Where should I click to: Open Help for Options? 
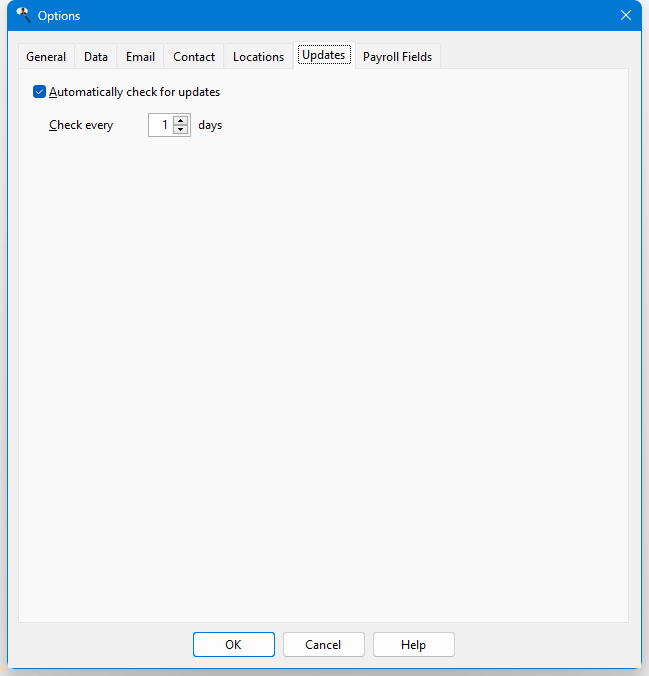tap(414, 645)
